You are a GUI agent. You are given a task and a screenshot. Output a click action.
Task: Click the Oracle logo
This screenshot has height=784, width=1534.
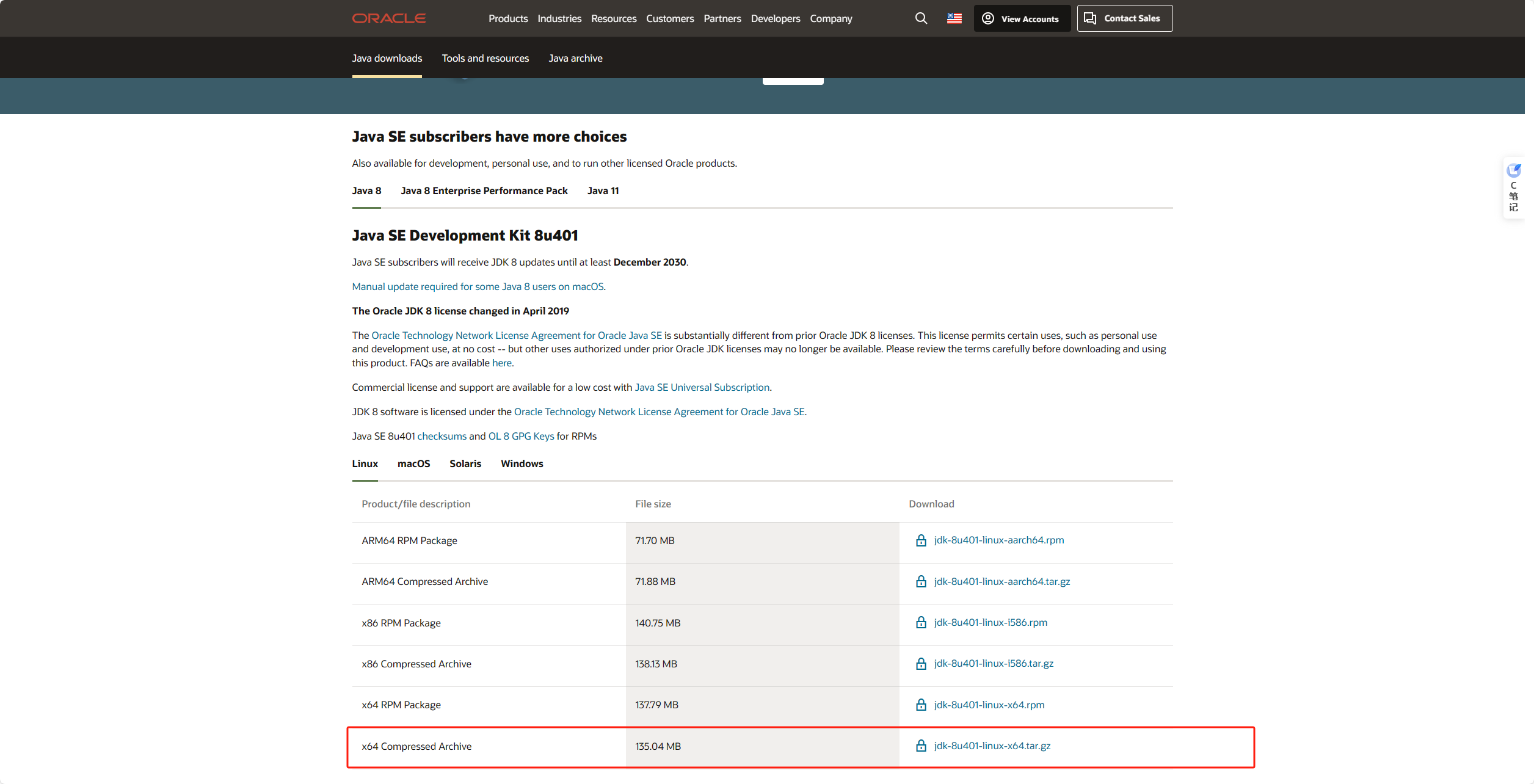[389, 18]
